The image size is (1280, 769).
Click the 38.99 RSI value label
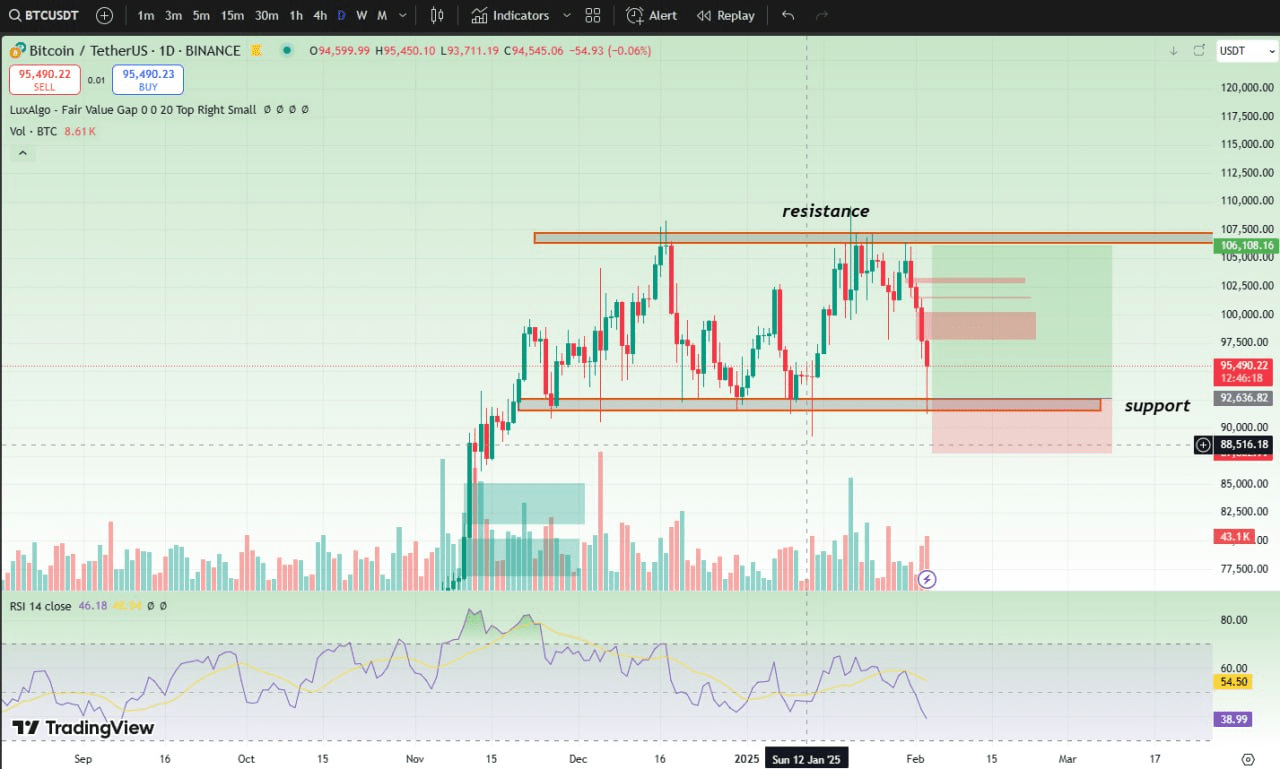coord(1232,719)
